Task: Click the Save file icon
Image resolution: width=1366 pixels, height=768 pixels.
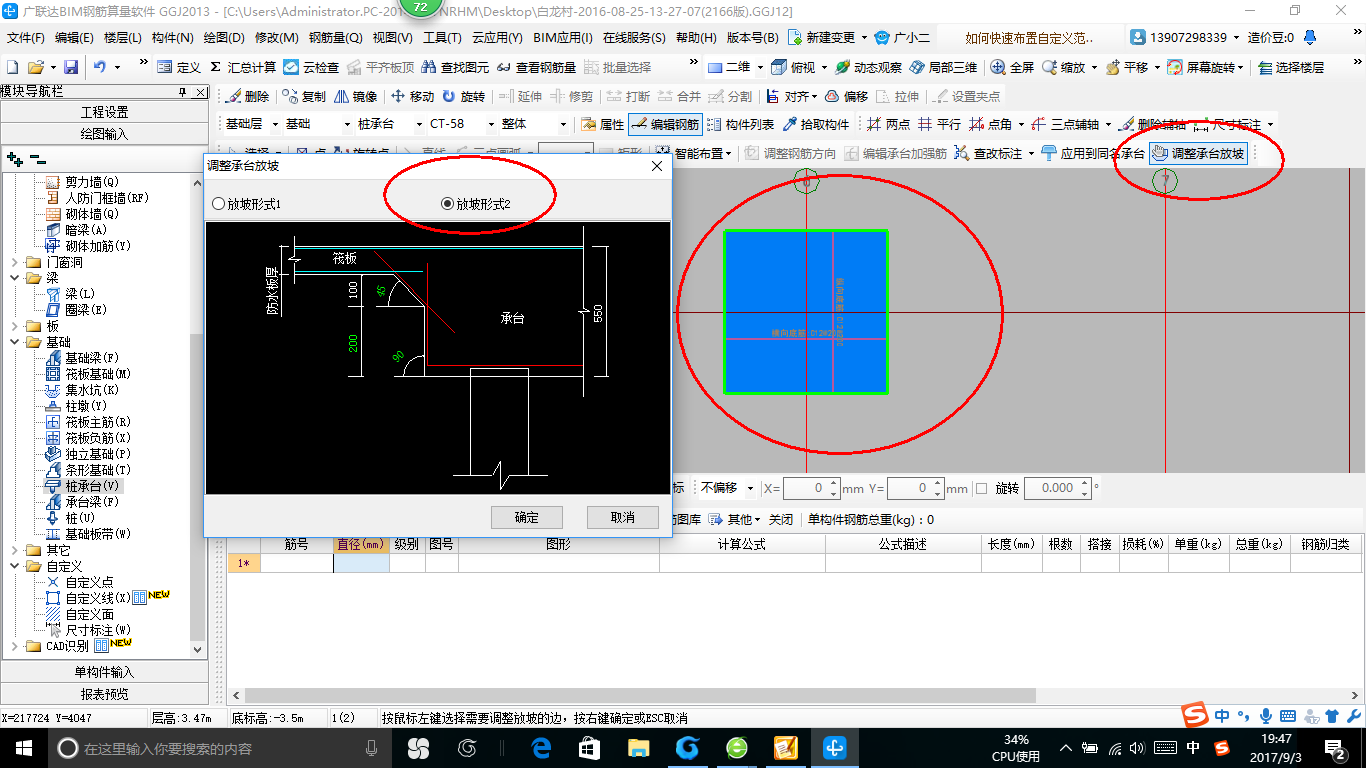Action: pos(71,67)
